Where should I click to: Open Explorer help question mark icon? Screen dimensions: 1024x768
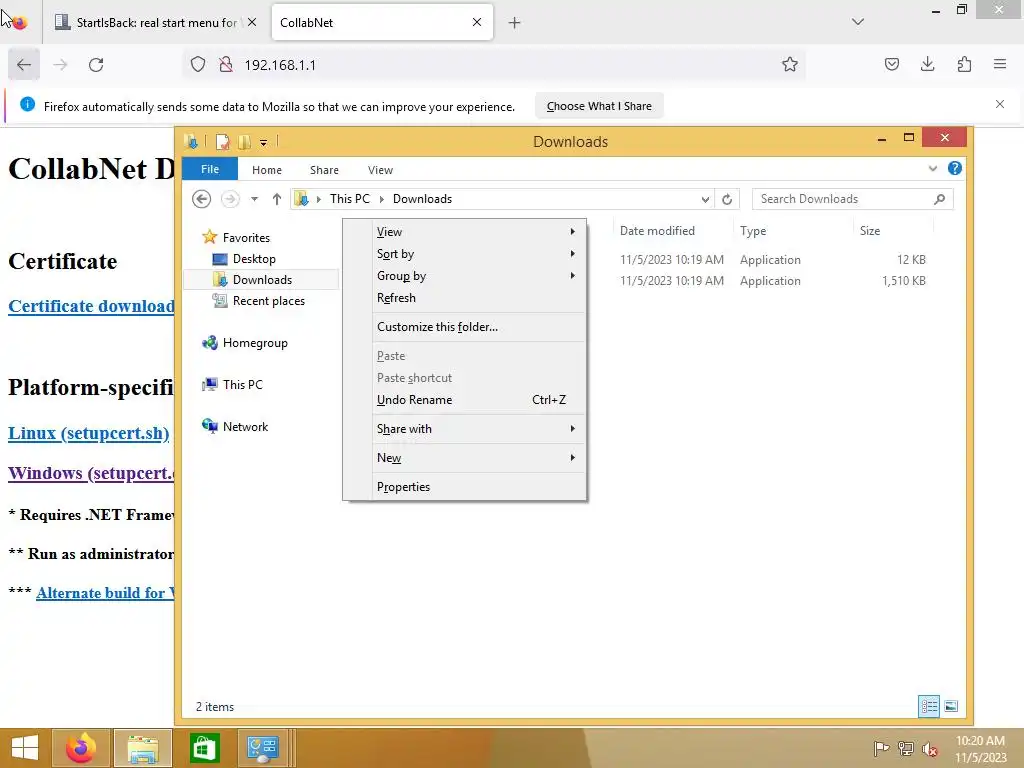pyautogui.click(x=955, y=168)
